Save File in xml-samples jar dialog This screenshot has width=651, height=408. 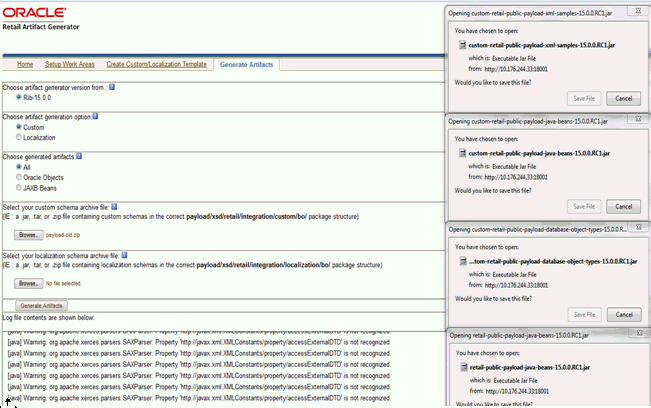click(584, 98)
